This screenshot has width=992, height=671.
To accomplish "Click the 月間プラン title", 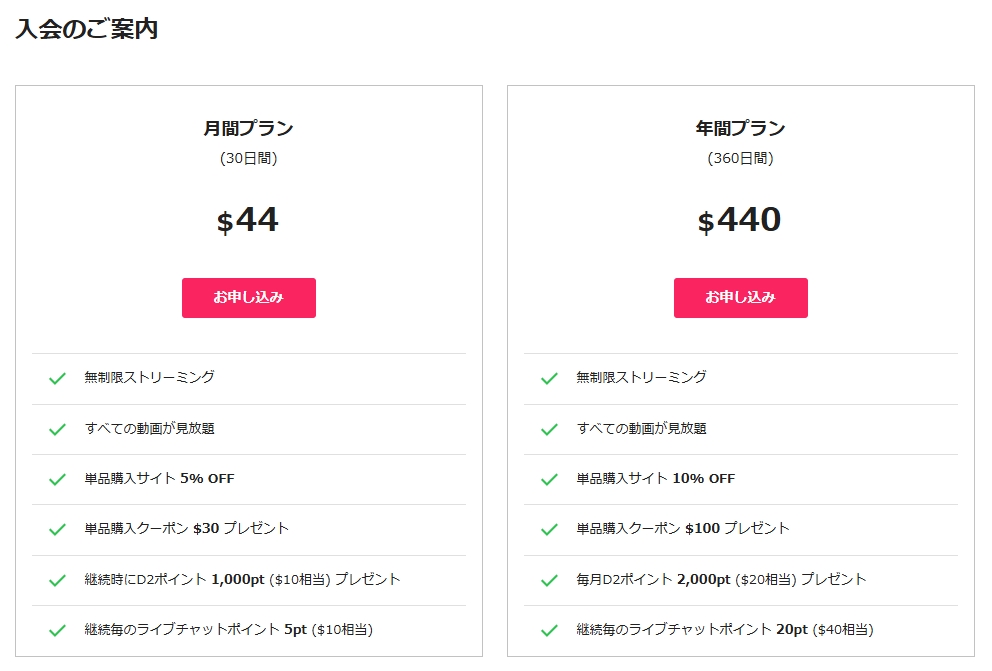I will pyautogui.click(x=248, y=128).
